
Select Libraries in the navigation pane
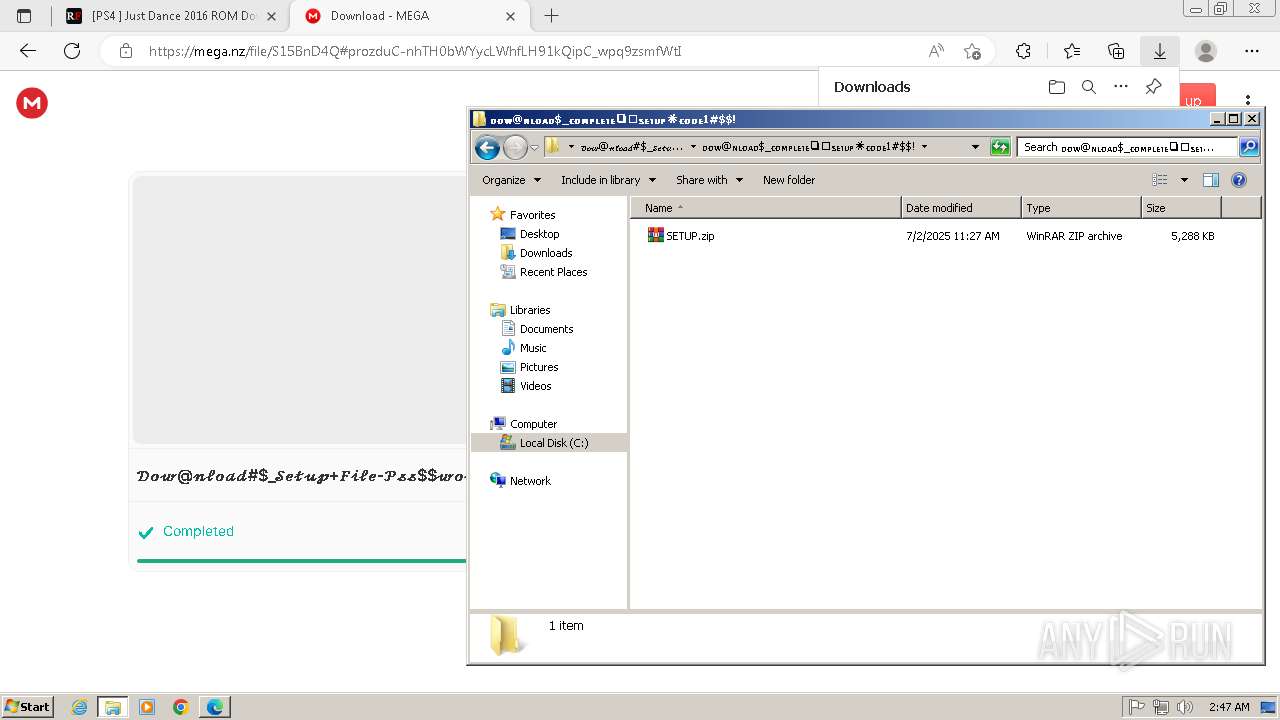(x=530, y=310)
